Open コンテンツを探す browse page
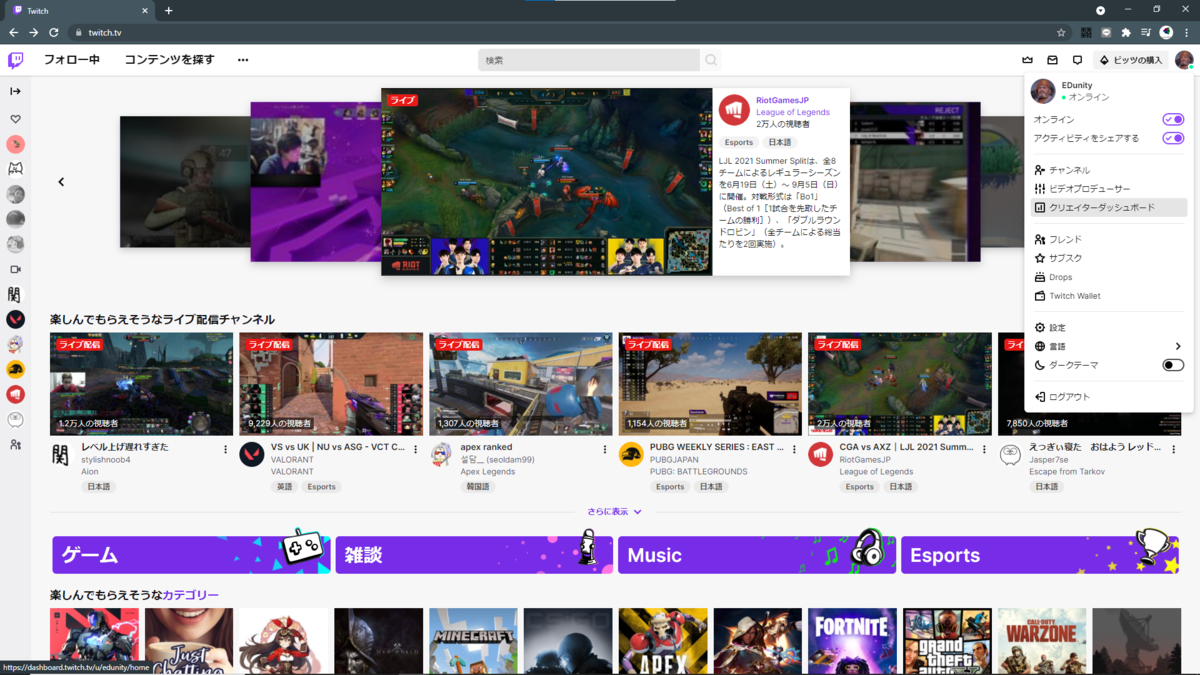 tap(169, 60)
